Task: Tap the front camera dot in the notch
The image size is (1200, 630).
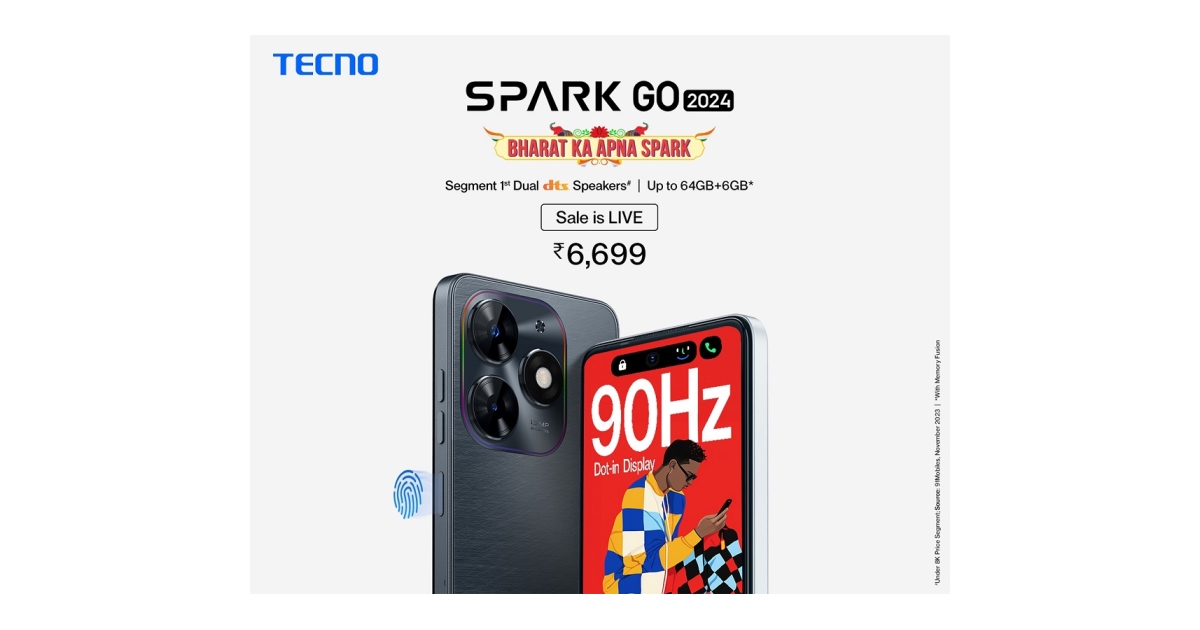Action: pyautogui.click(x=652, y=356)
